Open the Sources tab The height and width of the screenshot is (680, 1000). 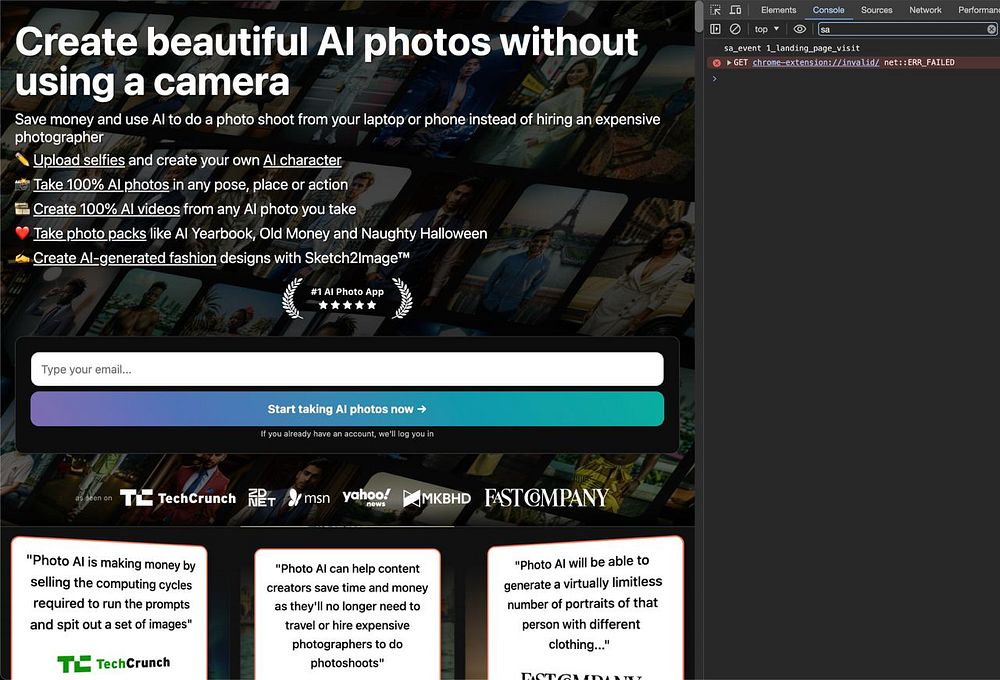point(876,10)
